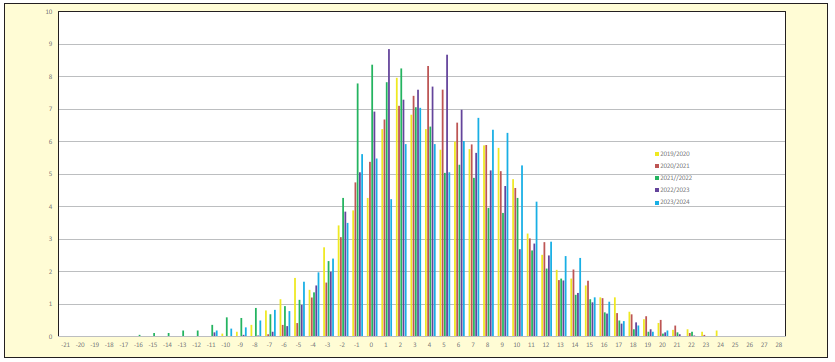835x362 pixels.
Task: Click the green 2021//2022 legend swatch
Action: pos(657,178)
